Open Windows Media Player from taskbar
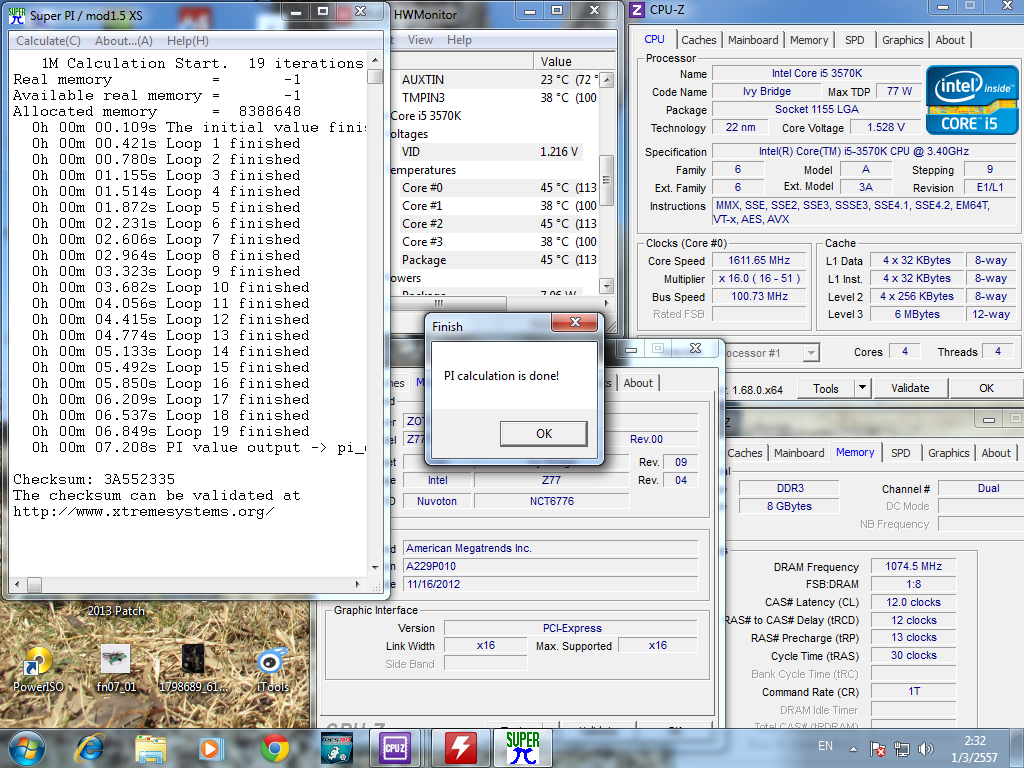This screenshot has width=1024, height=768. pyautogui.click(x=211, y=747)
